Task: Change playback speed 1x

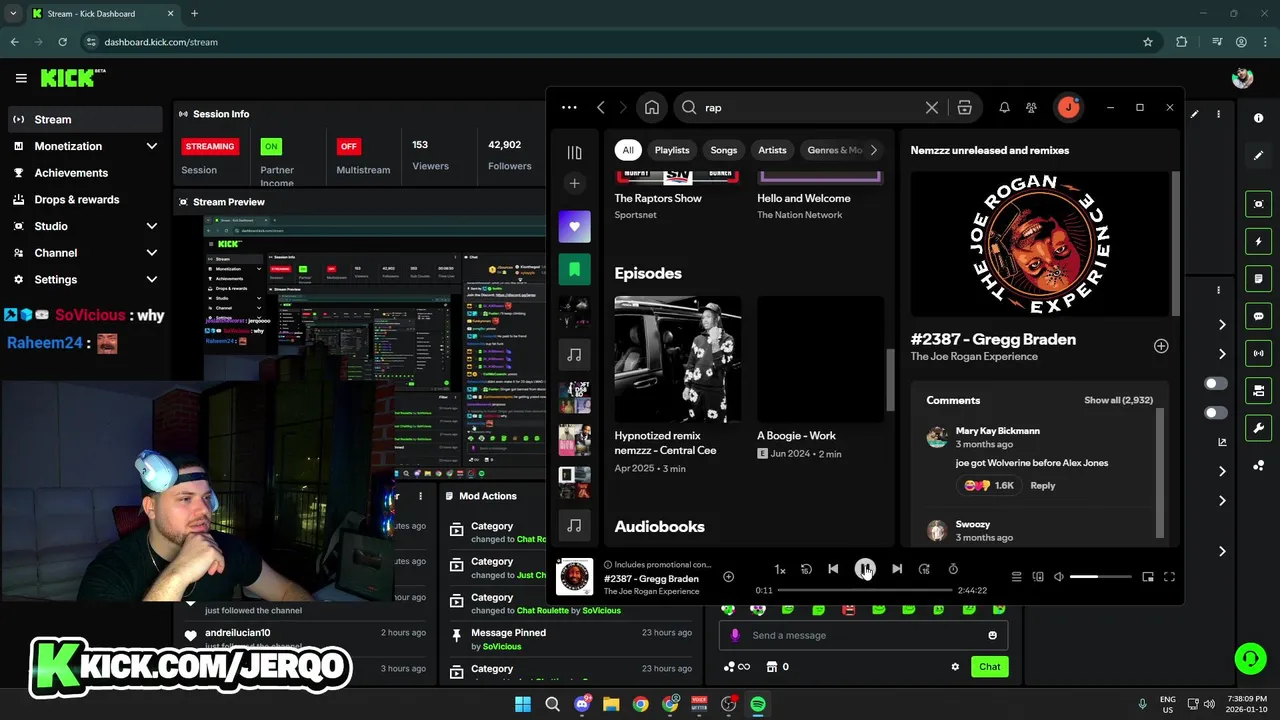Action: click(780, 569)
